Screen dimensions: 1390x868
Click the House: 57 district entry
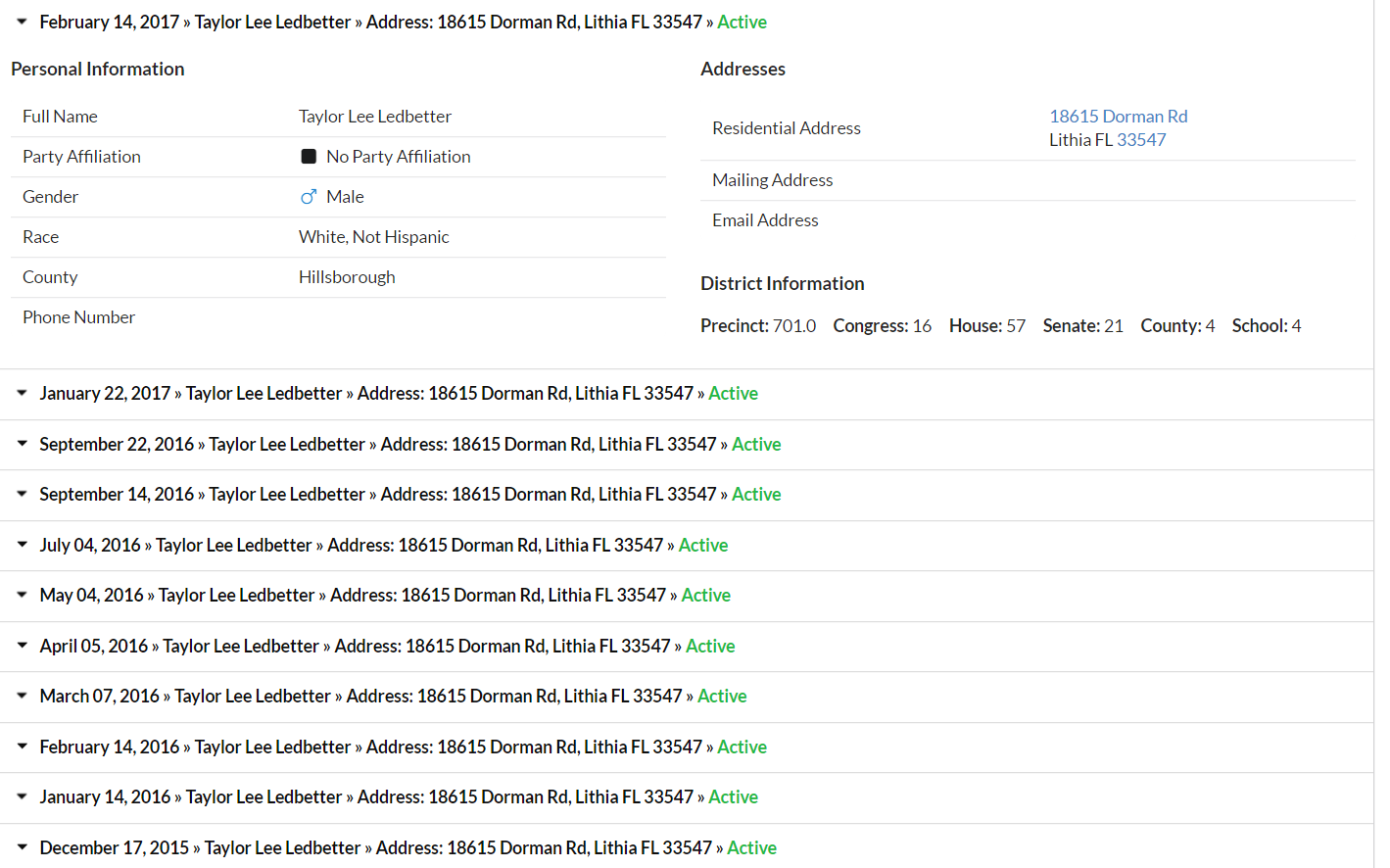tap(987, 325)
